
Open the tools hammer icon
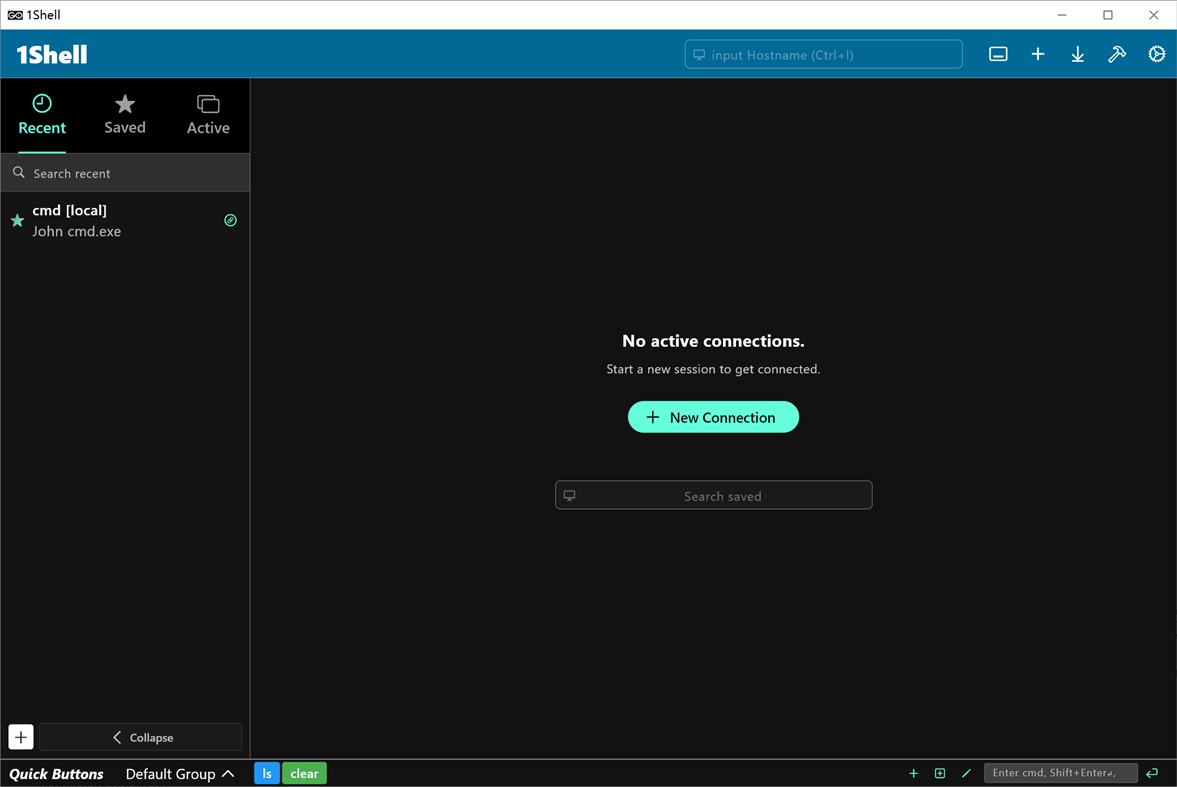pyautogui.click(x=1117, y=54)
